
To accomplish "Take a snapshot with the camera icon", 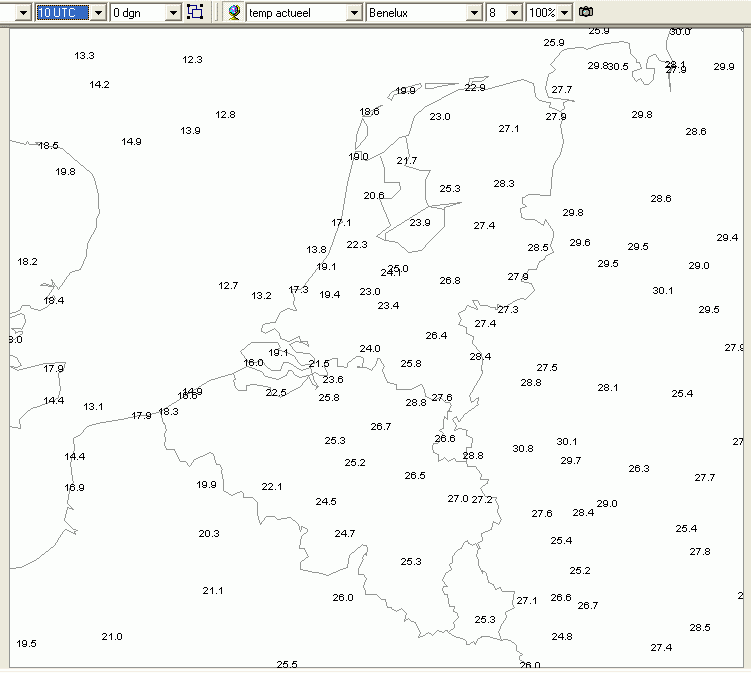I will (x=586, y=12).
